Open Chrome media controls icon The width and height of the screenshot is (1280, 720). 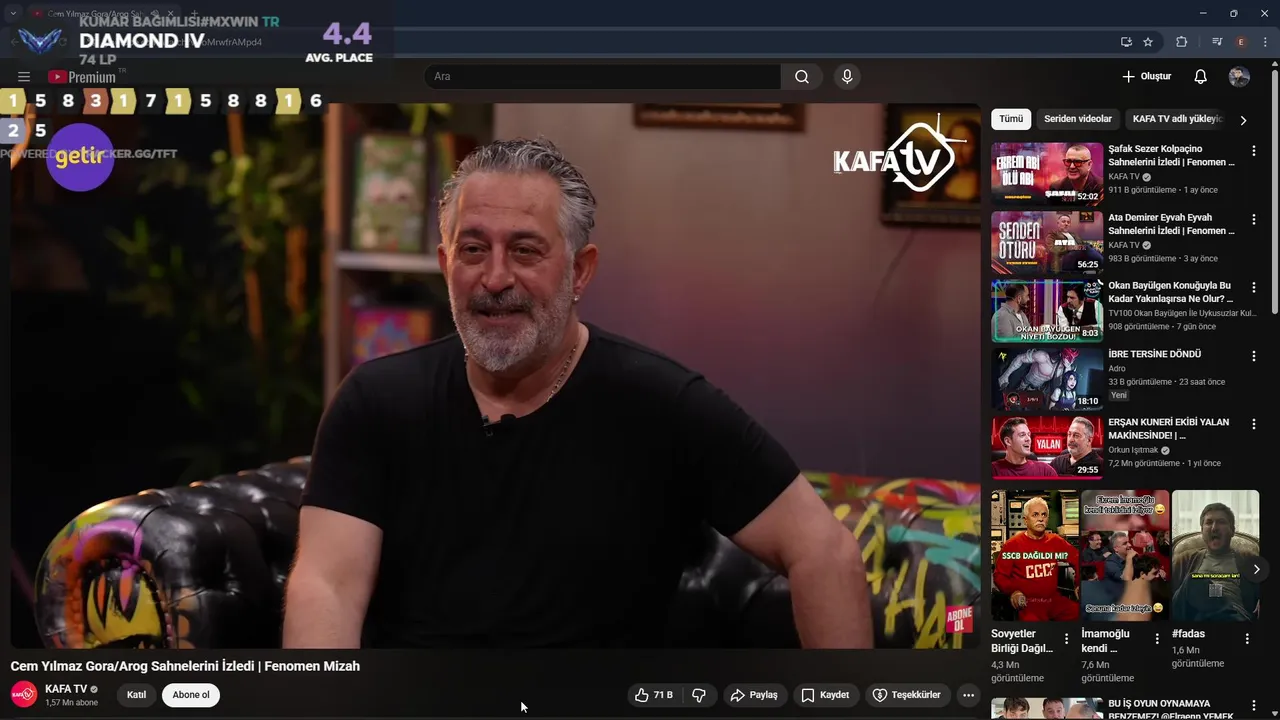[x=1217, y=42]
